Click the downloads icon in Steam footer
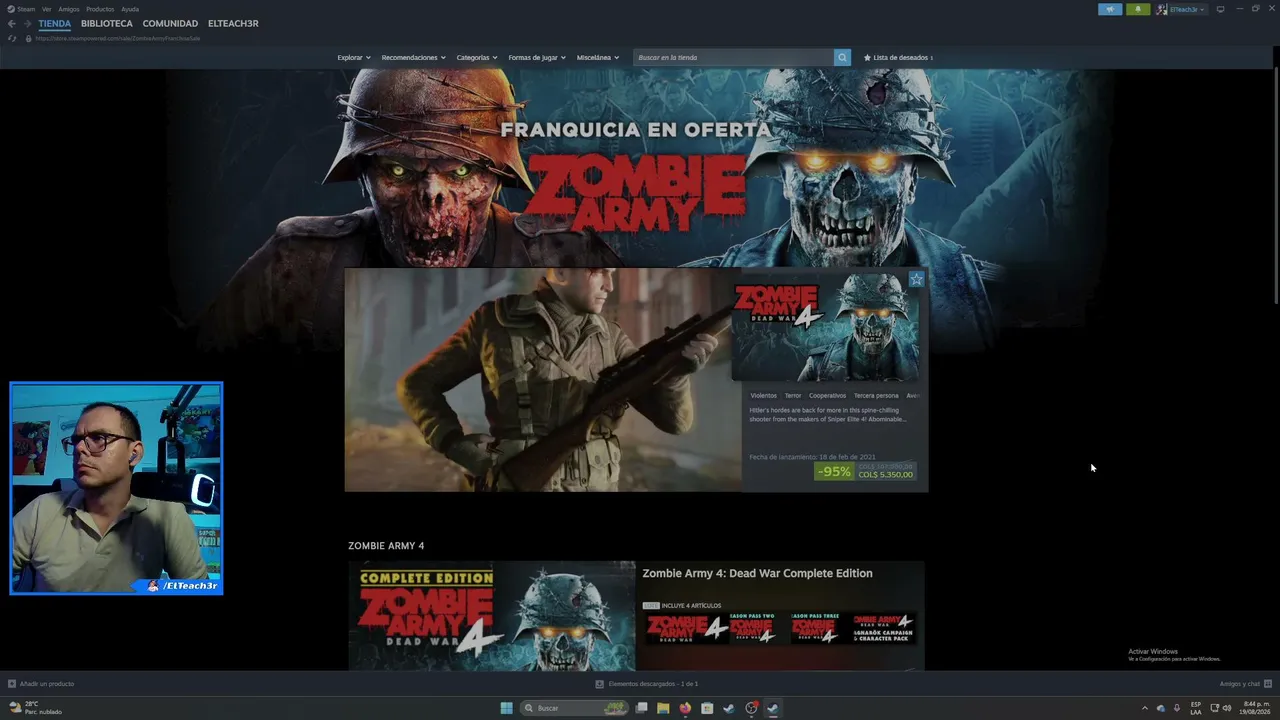 (600, 684)
